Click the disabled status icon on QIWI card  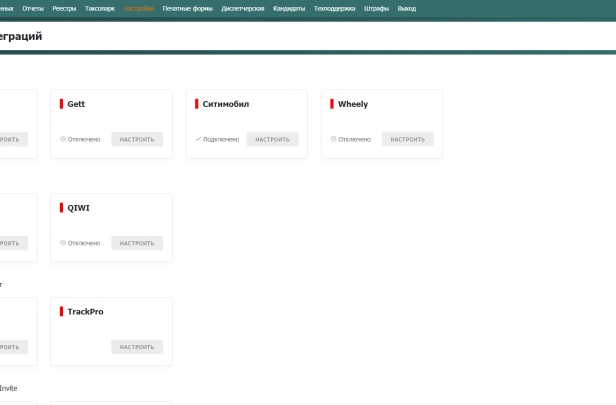(x=63, y=243)
